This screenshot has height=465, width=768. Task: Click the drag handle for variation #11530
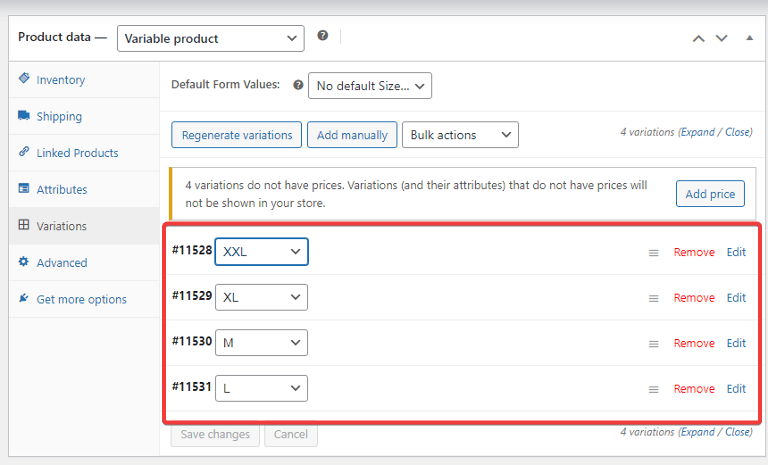[x=653, y=344]
